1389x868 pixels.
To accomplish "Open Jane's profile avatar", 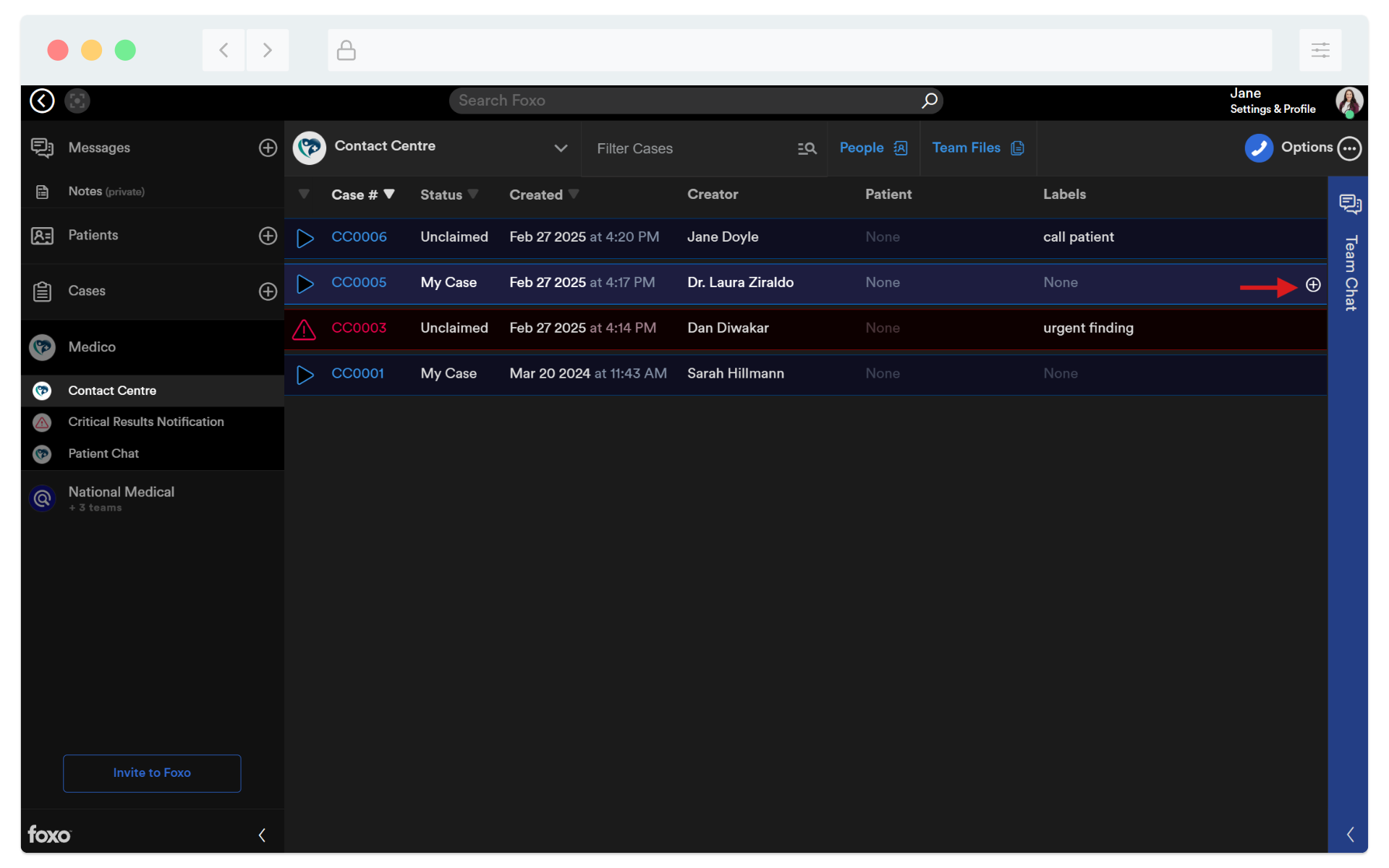I will [1349, 101].
